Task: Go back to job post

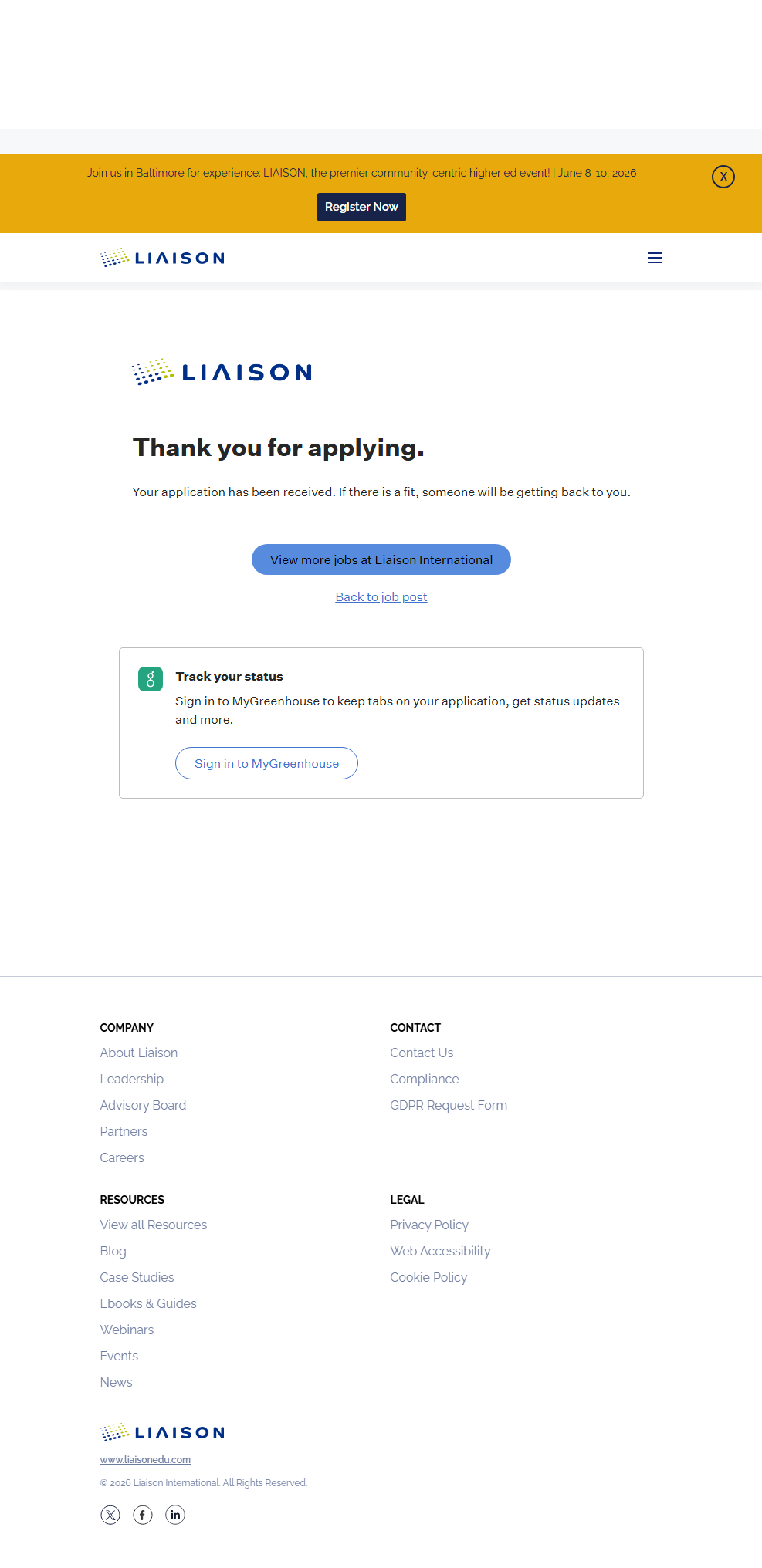Action: click(381, 596)
